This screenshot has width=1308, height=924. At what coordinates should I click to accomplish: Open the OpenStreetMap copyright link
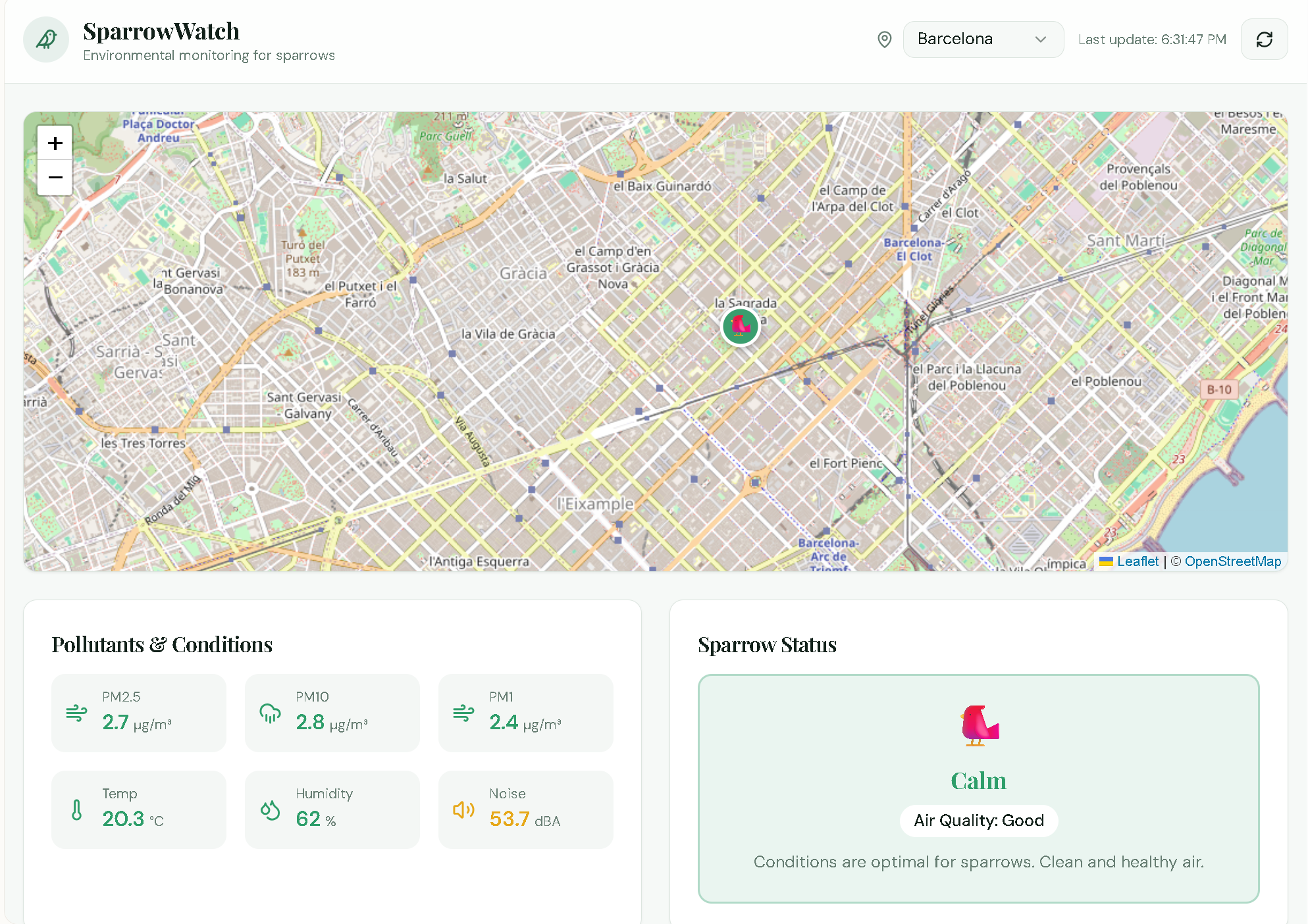pyautogui.click(x=1232, y=561)
